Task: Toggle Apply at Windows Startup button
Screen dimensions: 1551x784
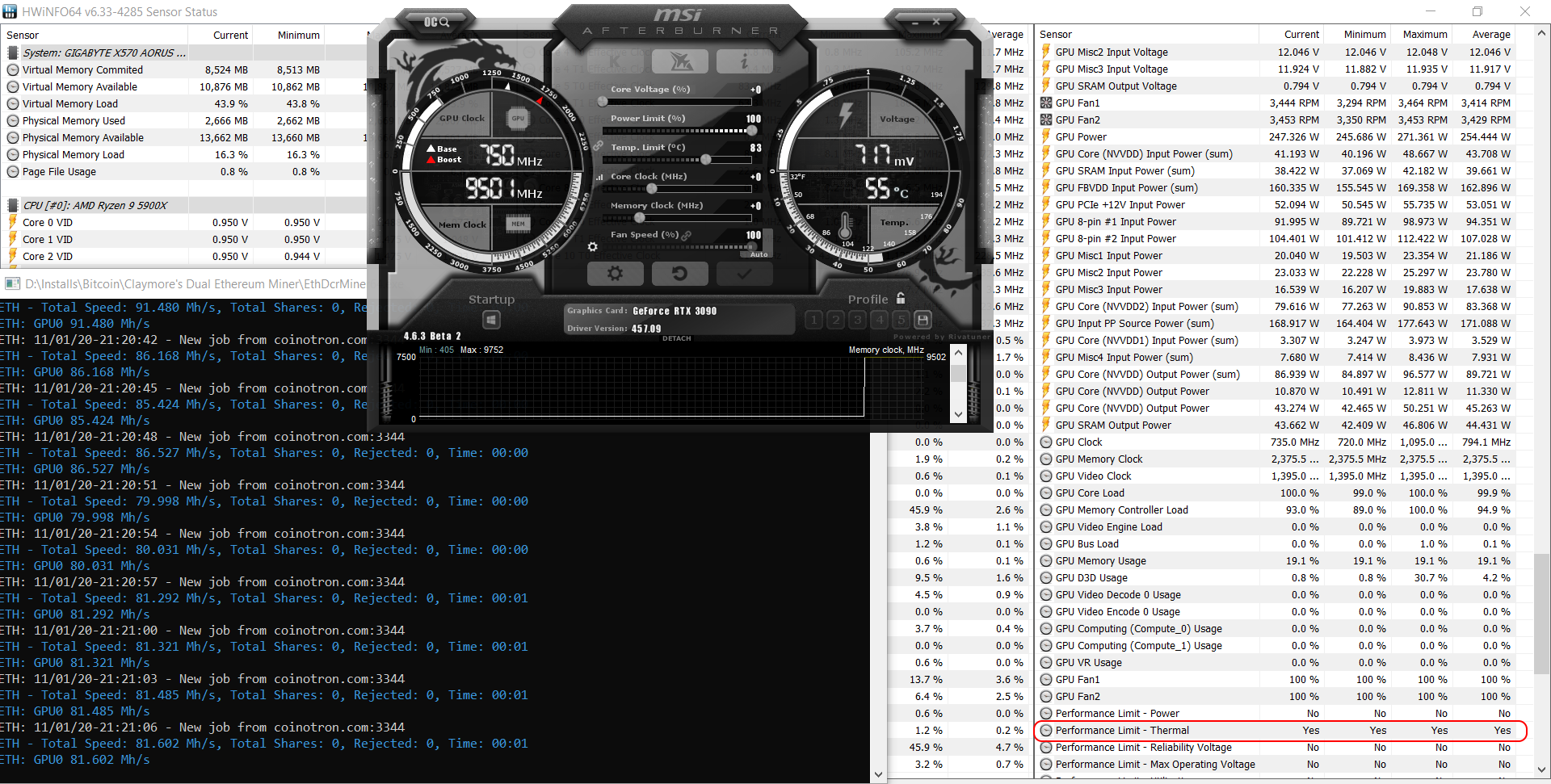Action: (x=491, y=321)
